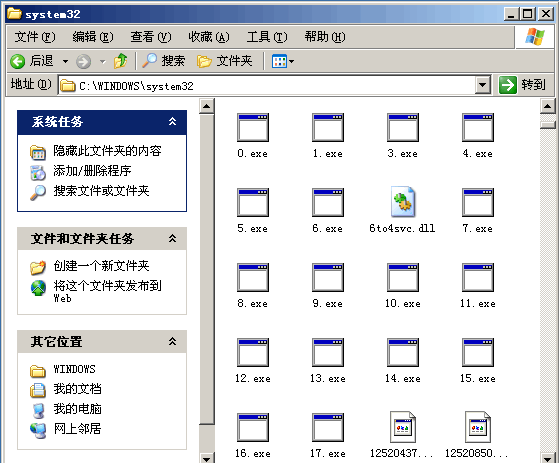The image size is (559, 463).
Task: Click the task pane scrollbar up arrow
Action: click(x=206, y=106)
